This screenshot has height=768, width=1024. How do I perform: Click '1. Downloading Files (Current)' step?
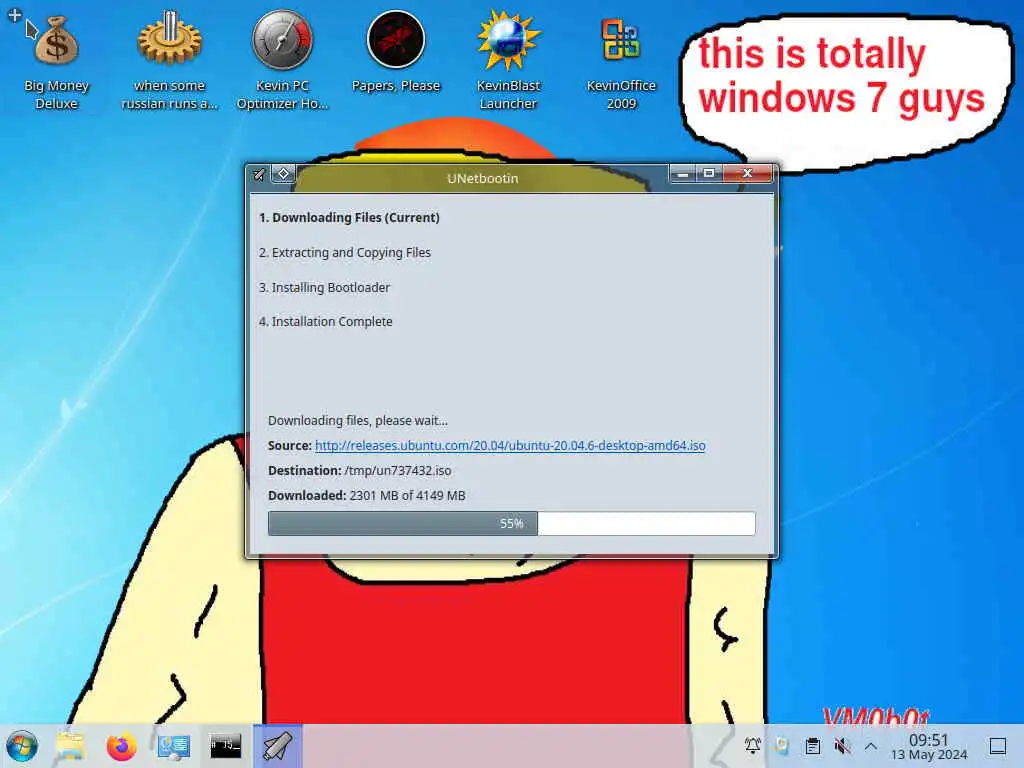[349, 217]
